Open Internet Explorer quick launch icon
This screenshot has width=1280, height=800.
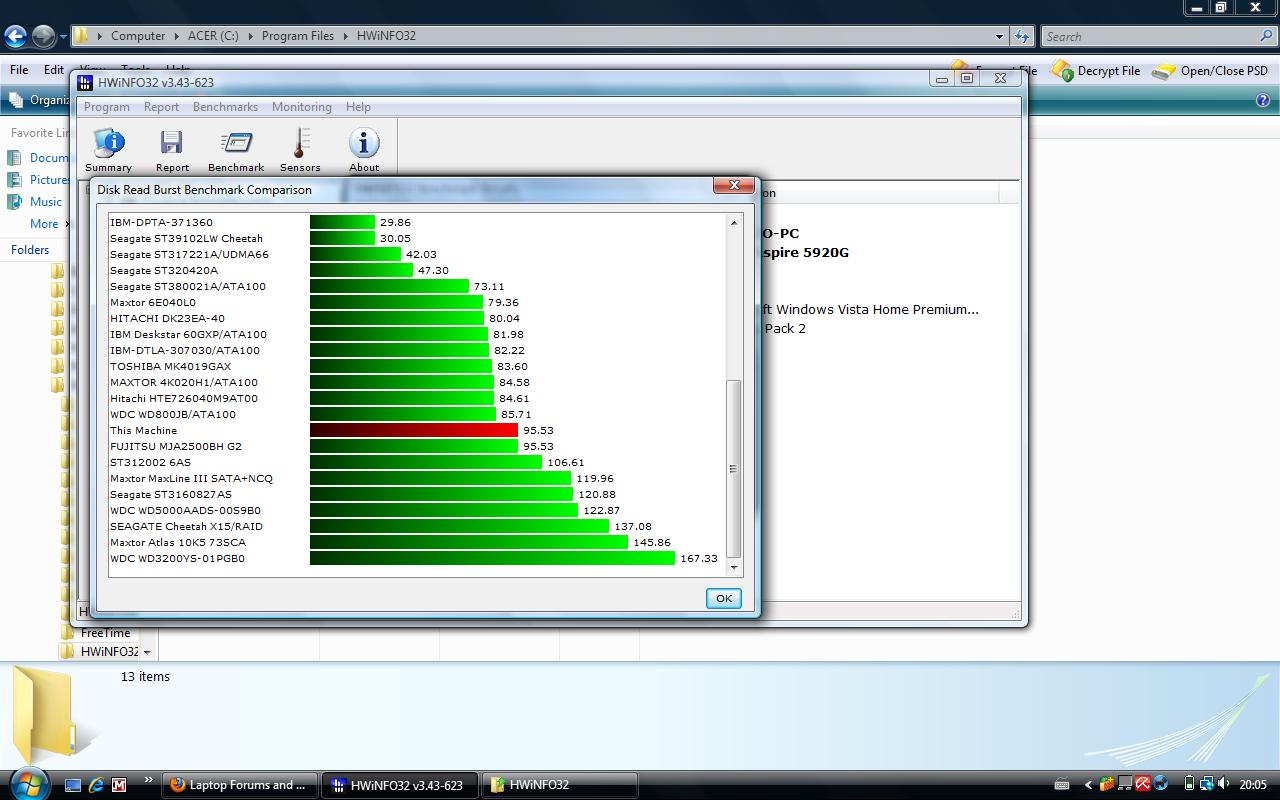(96, 785)
